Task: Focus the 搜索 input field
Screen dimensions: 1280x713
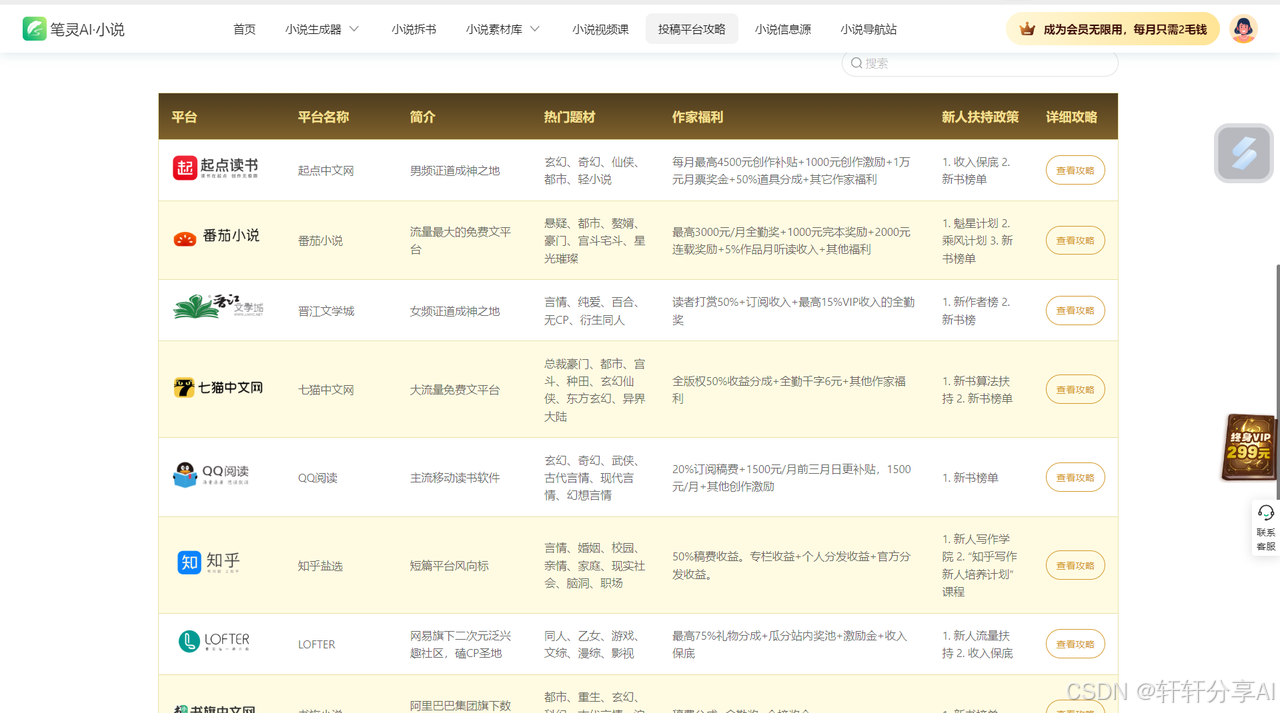Action: pyautogui.click(x=980, y=63)
